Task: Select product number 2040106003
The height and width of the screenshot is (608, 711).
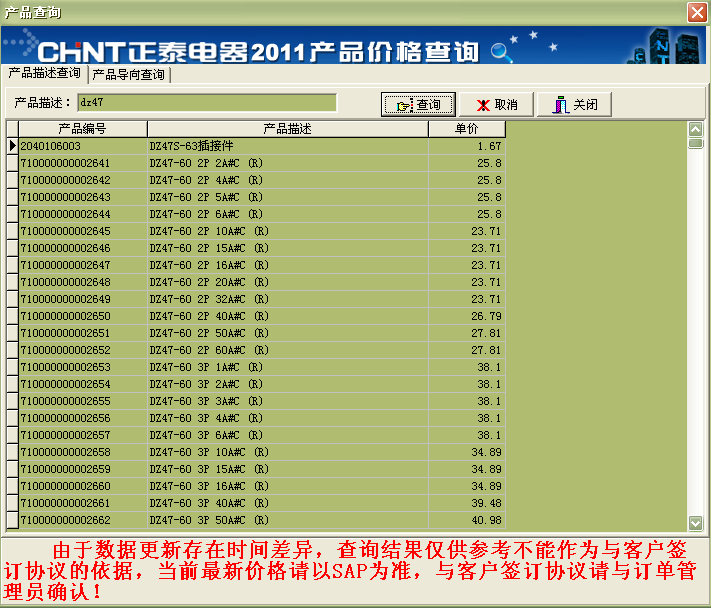Action: tap(83, 146)
